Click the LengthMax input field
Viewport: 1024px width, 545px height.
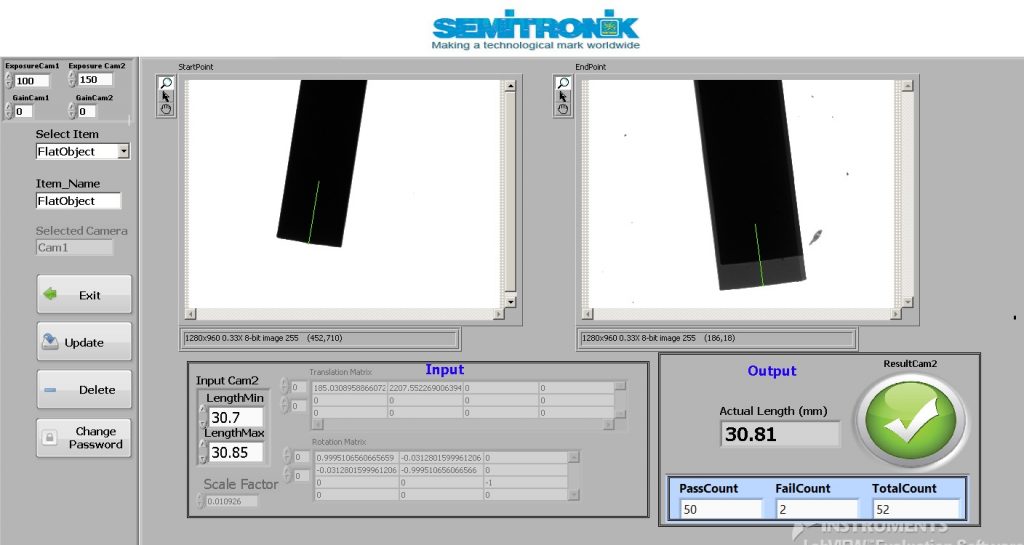pos(236,452)
